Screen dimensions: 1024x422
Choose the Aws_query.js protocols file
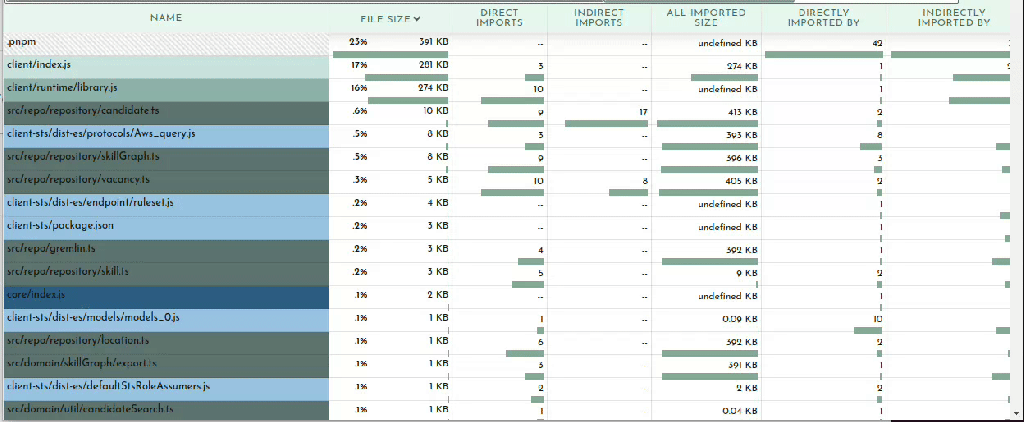(165, 134)
